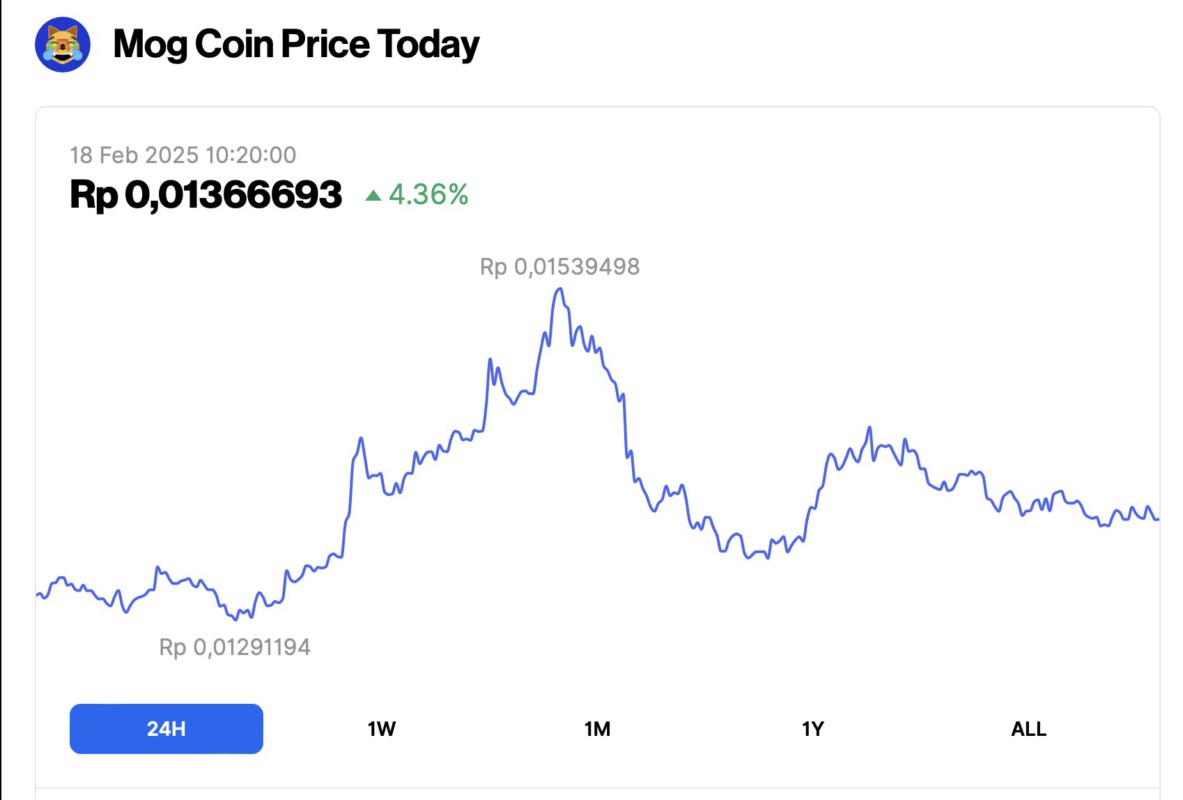Switch chart to 1W range

(382, 729)
